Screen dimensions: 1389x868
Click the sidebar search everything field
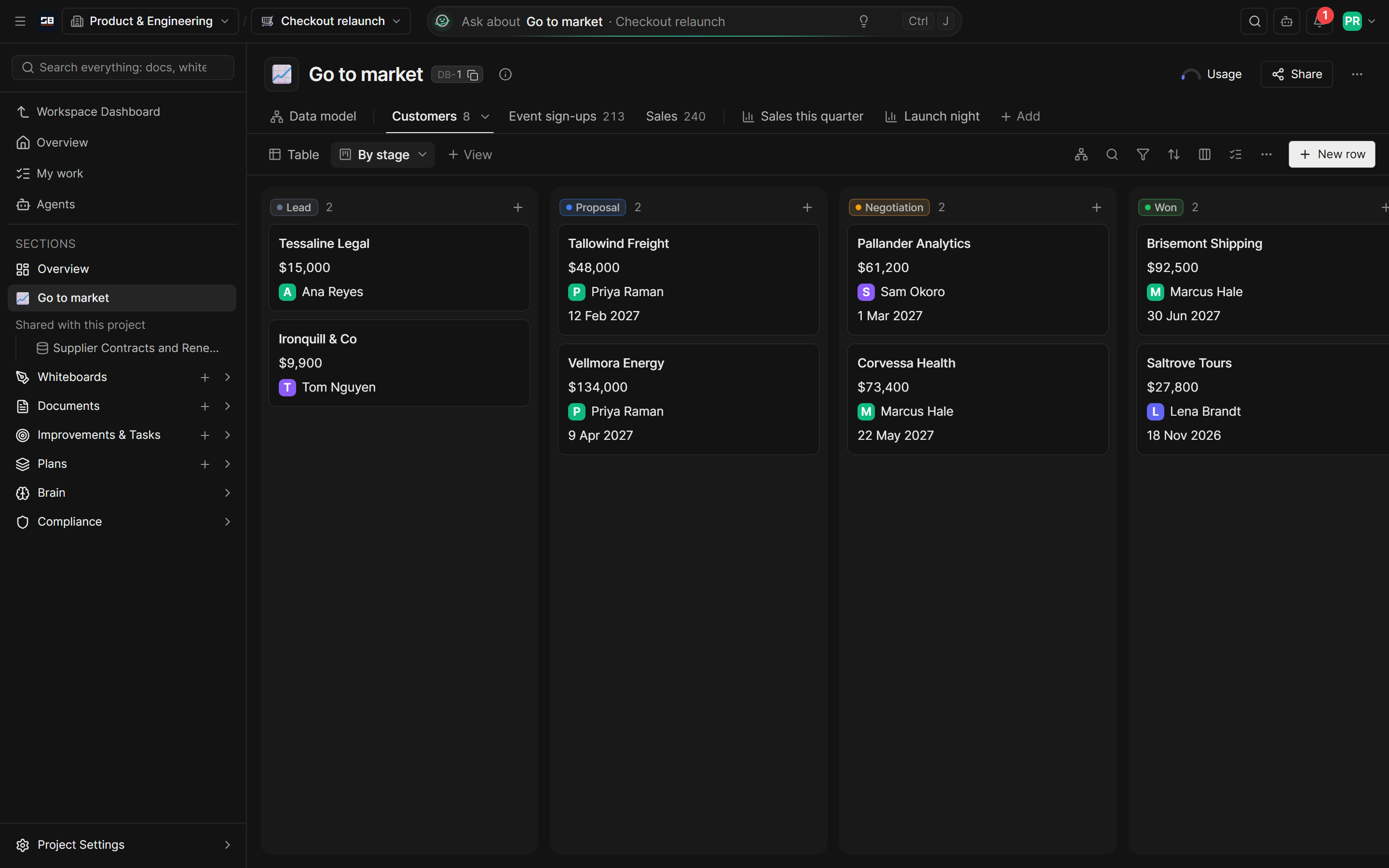point(123,68)
